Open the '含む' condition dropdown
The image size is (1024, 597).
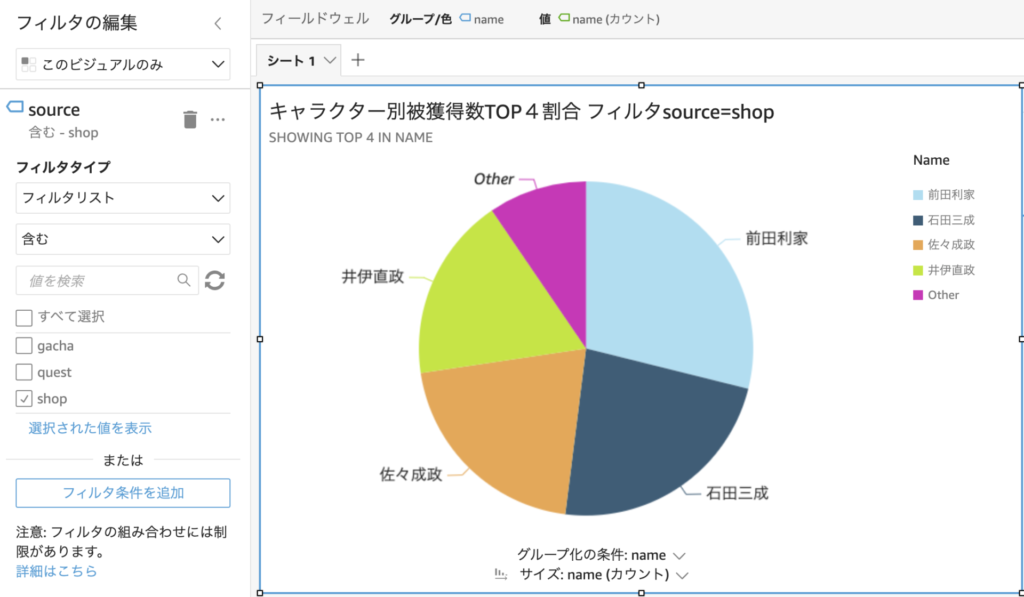123,239
